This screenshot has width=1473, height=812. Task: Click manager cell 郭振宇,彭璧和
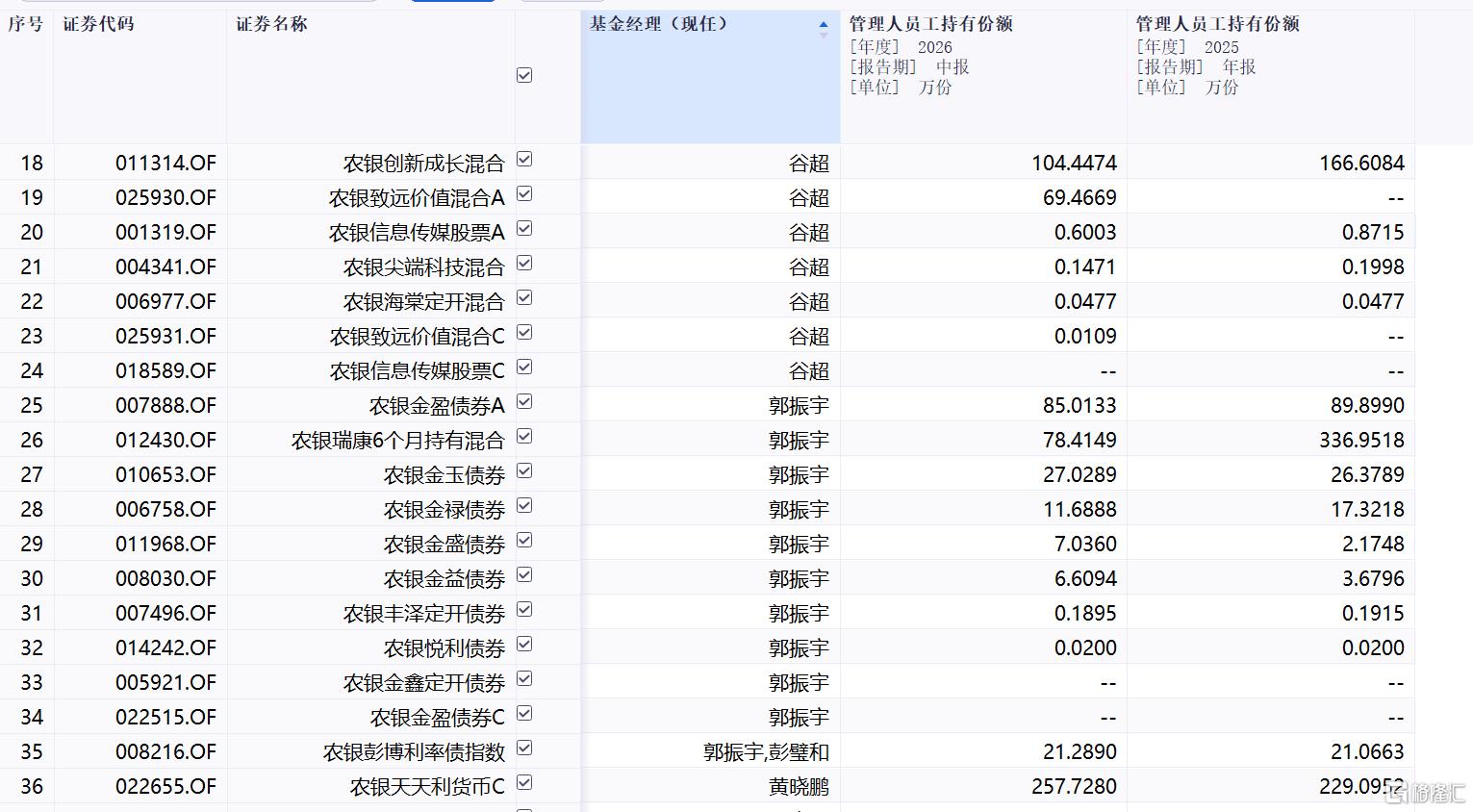(x=766, y=752)
